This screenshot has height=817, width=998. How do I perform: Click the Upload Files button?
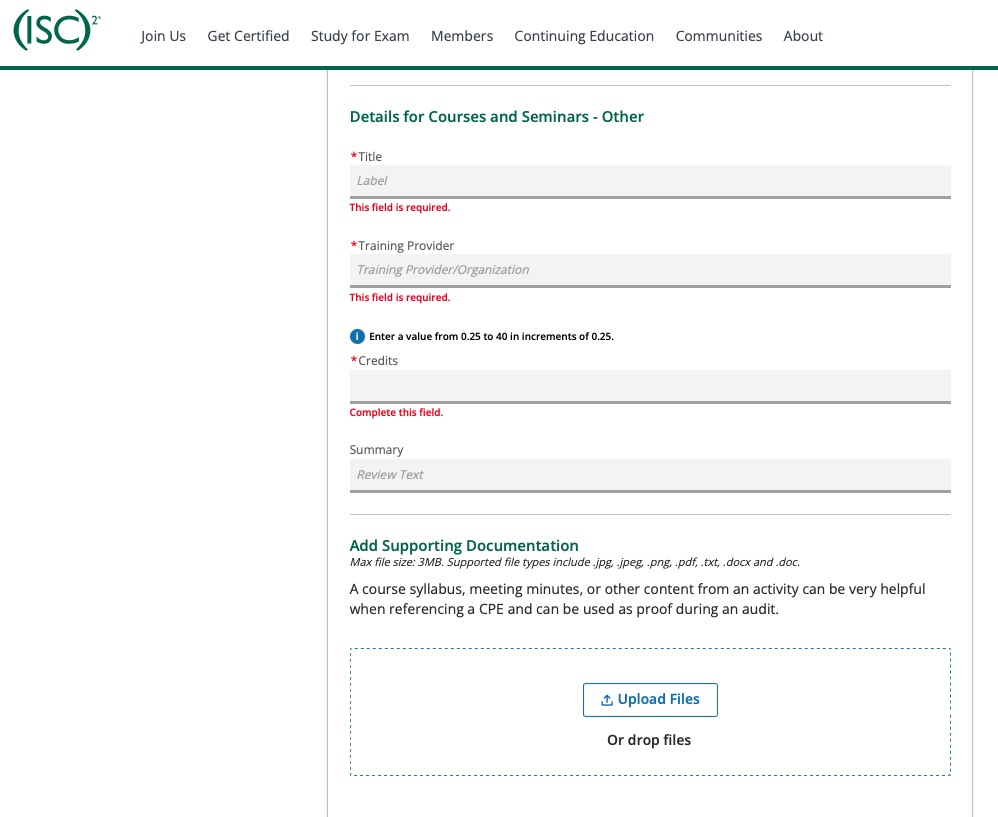click(x=650, y=699)
